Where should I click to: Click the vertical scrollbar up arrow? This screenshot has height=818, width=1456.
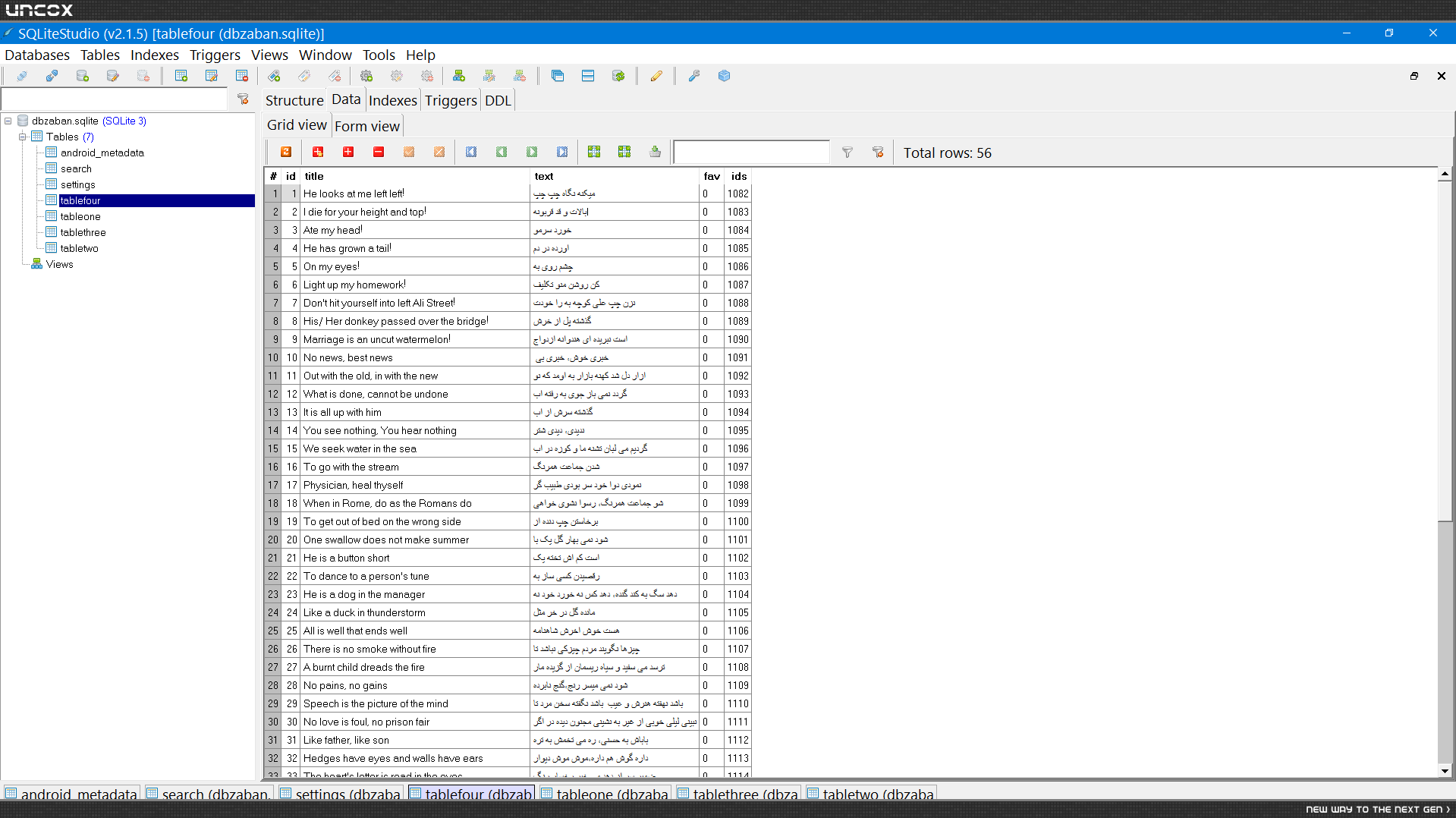1445,175
